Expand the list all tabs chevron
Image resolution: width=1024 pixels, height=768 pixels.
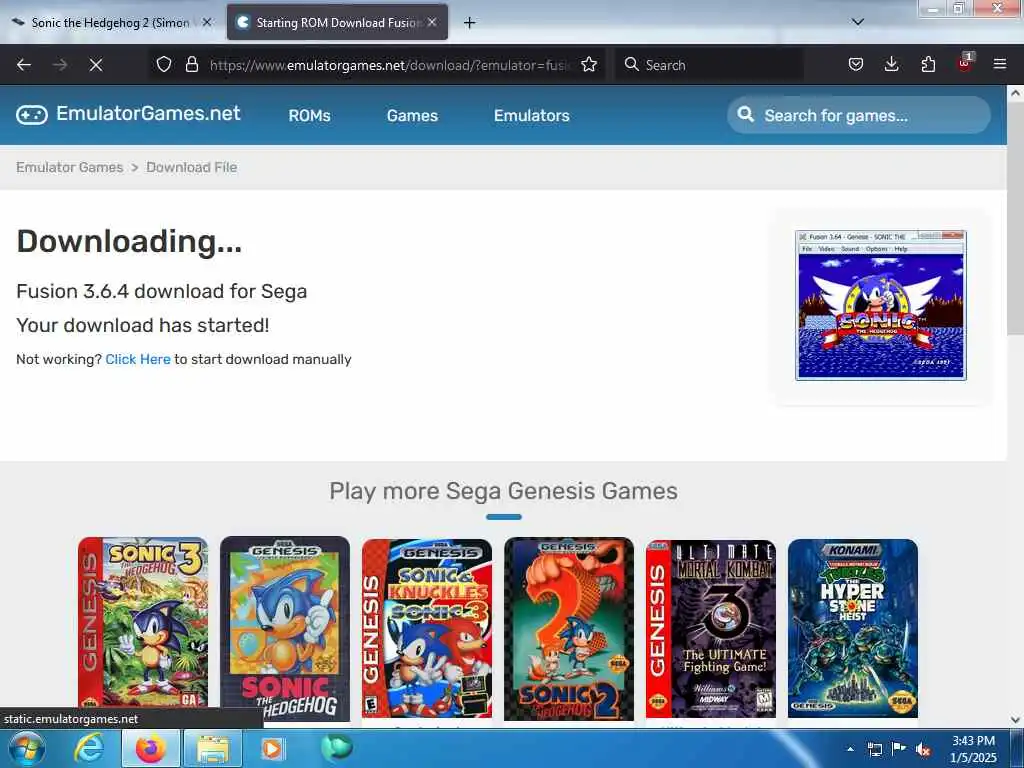pyautogui.click(x=858, y=22)
